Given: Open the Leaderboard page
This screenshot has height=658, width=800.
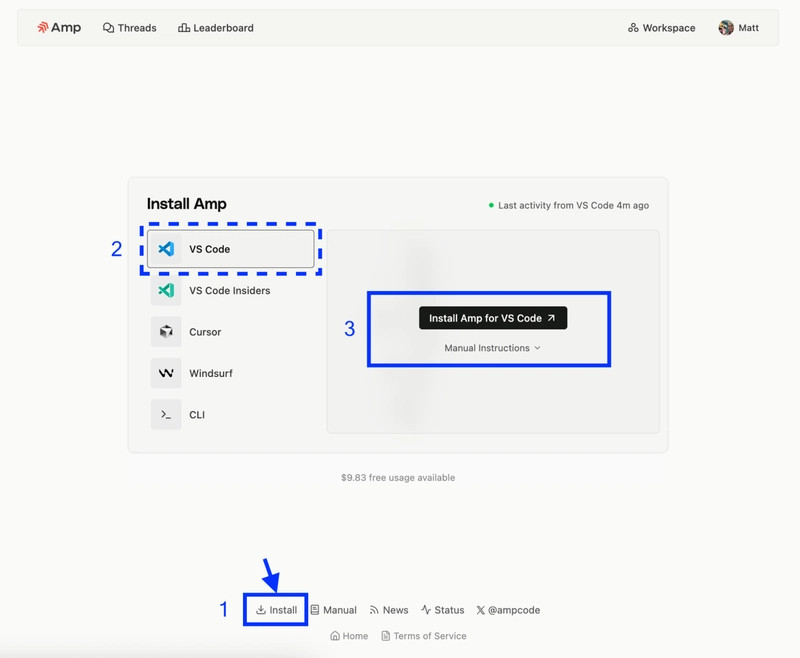Looking at the screenshot, I should [x=215, y=28].
